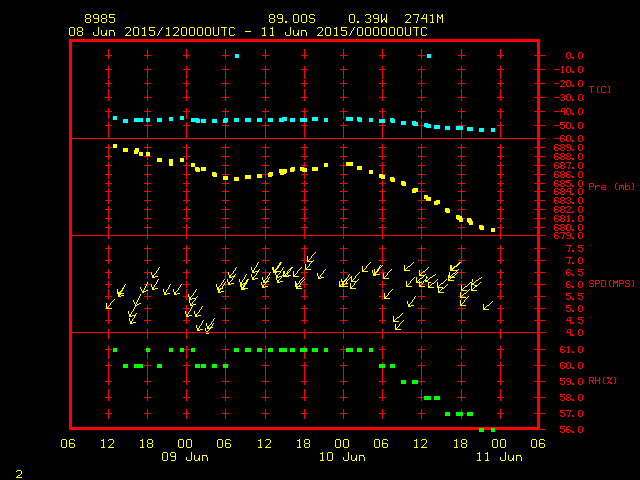Click the latitude value 89.00S
This screenshot has width=640, height=480.
click(292, 19)
